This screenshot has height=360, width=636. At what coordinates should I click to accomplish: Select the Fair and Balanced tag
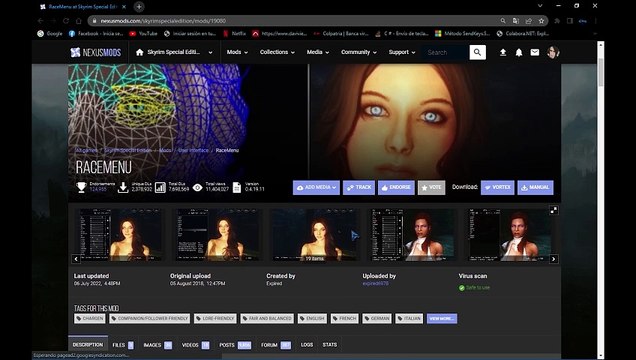(x=267, y=319)
